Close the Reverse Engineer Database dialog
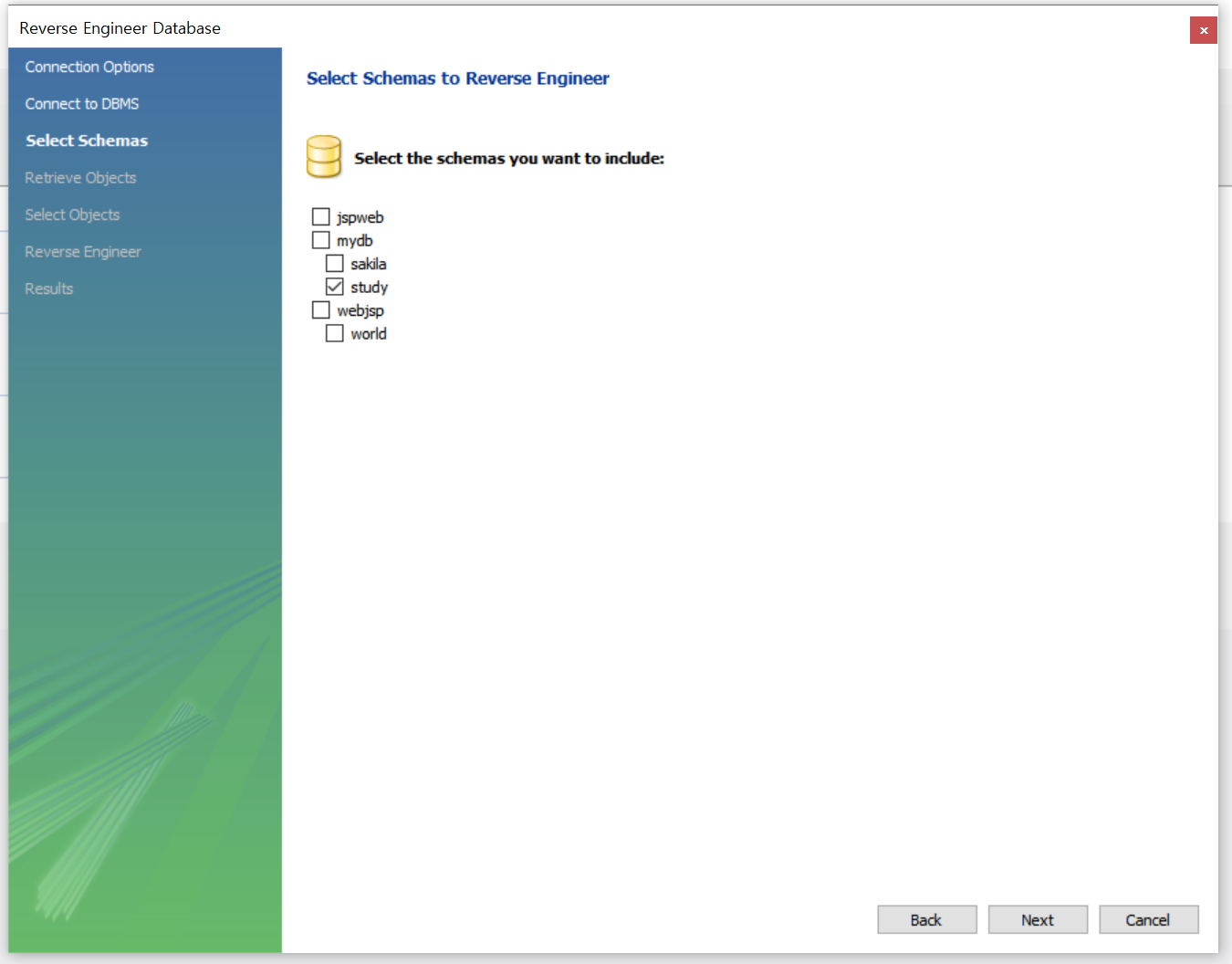1232x964 pixels. click(x=1203, y=29)
